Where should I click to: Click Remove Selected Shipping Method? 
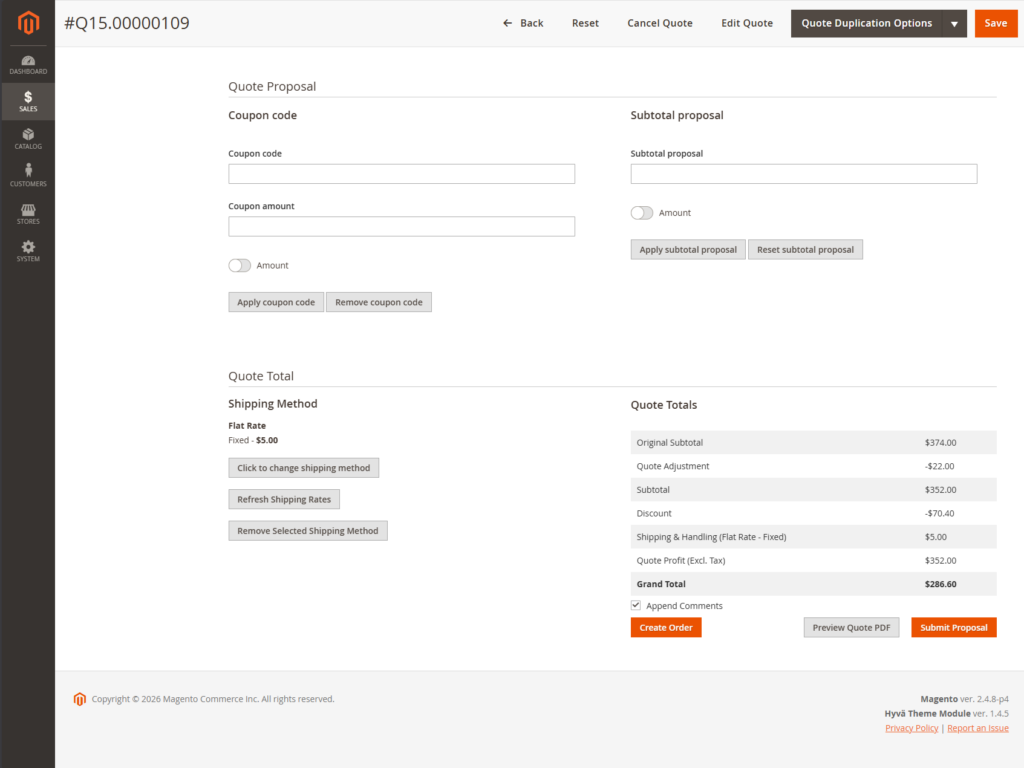308,531
